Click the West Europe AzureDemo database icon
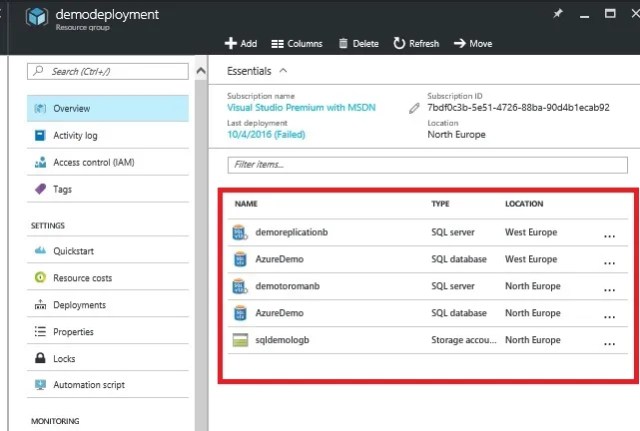This screenshot has height=431, width=640. coord(240,259)
